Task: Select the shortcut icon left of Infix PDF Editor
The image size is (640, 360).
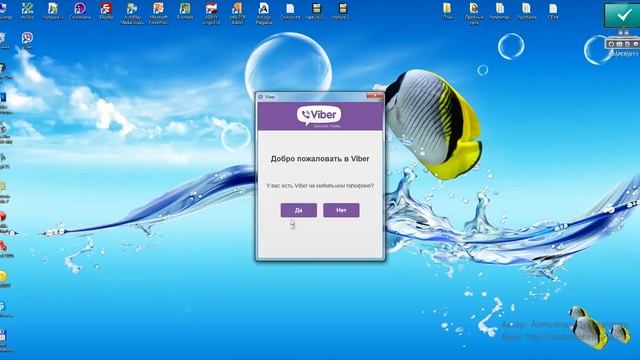Action: click(x=211, y=13)
